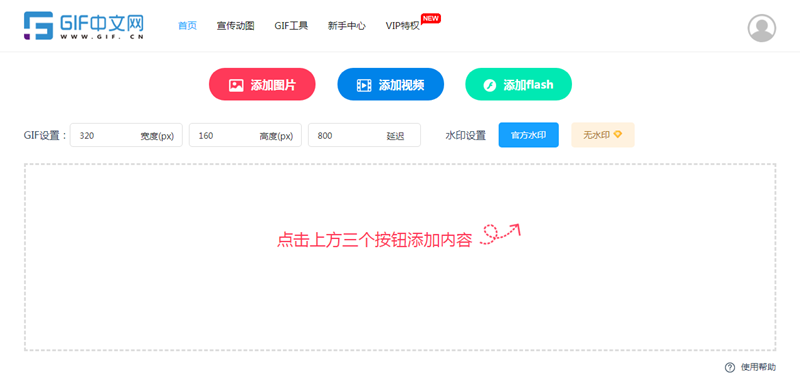
Task: Click the GIF设置 label
Action: (x=45, y=135)
